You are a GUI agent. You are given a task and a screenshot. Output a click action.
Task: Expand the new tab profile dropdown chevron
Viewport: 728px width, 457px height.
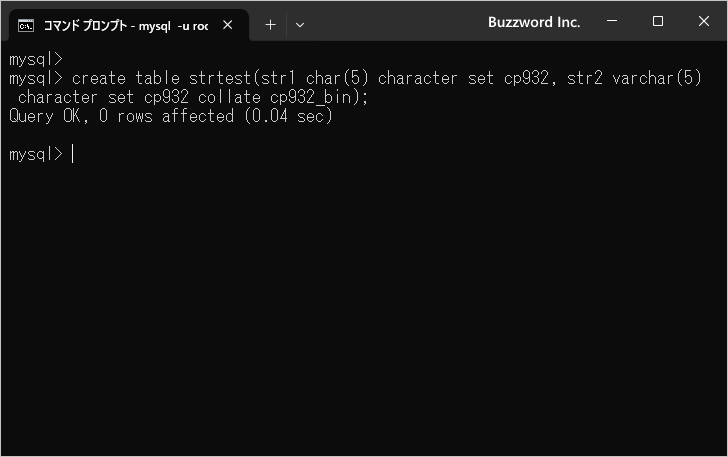pos(300,25)
